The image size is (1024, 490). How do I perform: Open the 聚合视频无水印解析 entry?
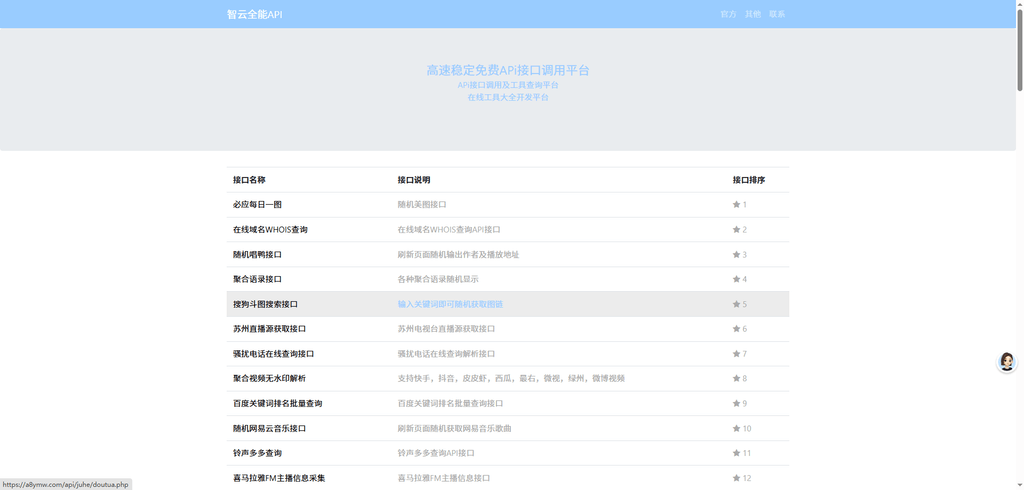[270, 378]
